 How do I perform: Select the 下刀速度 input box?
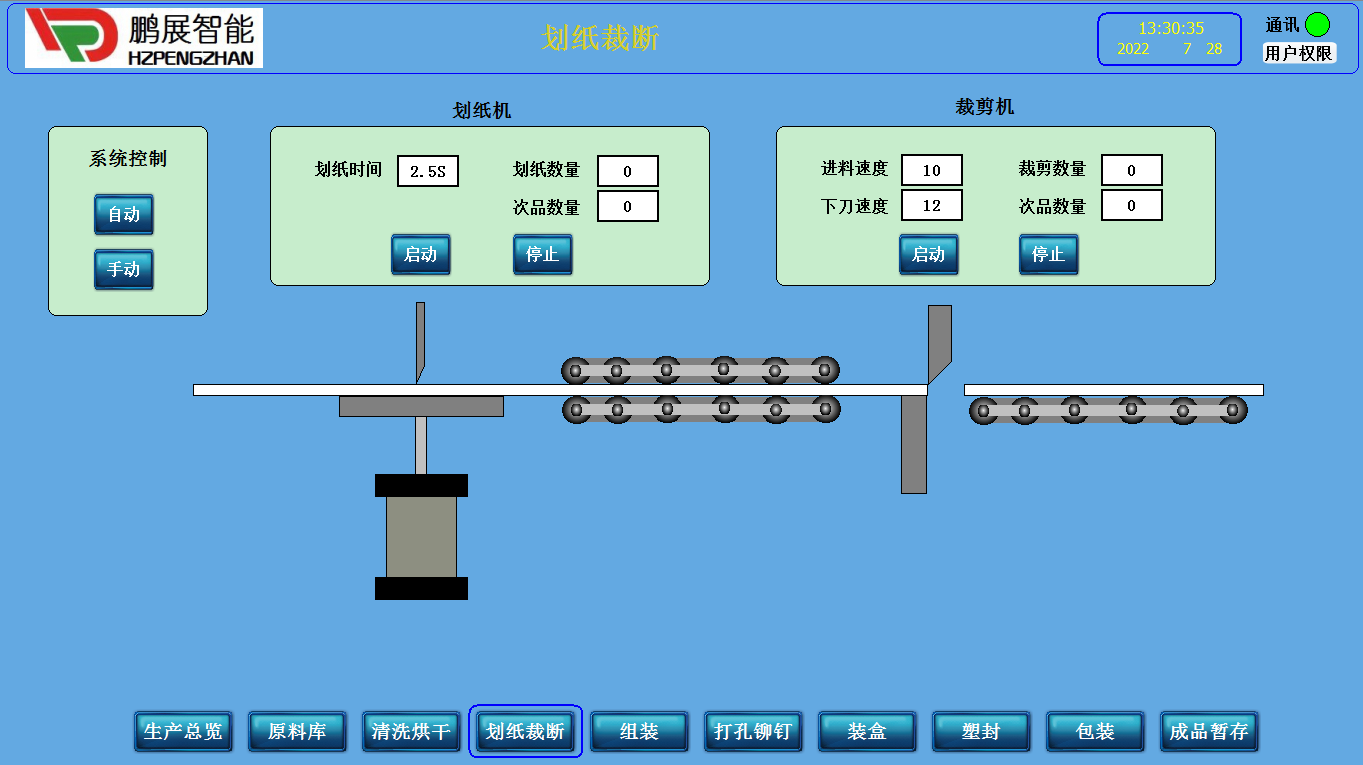[931, 206]
